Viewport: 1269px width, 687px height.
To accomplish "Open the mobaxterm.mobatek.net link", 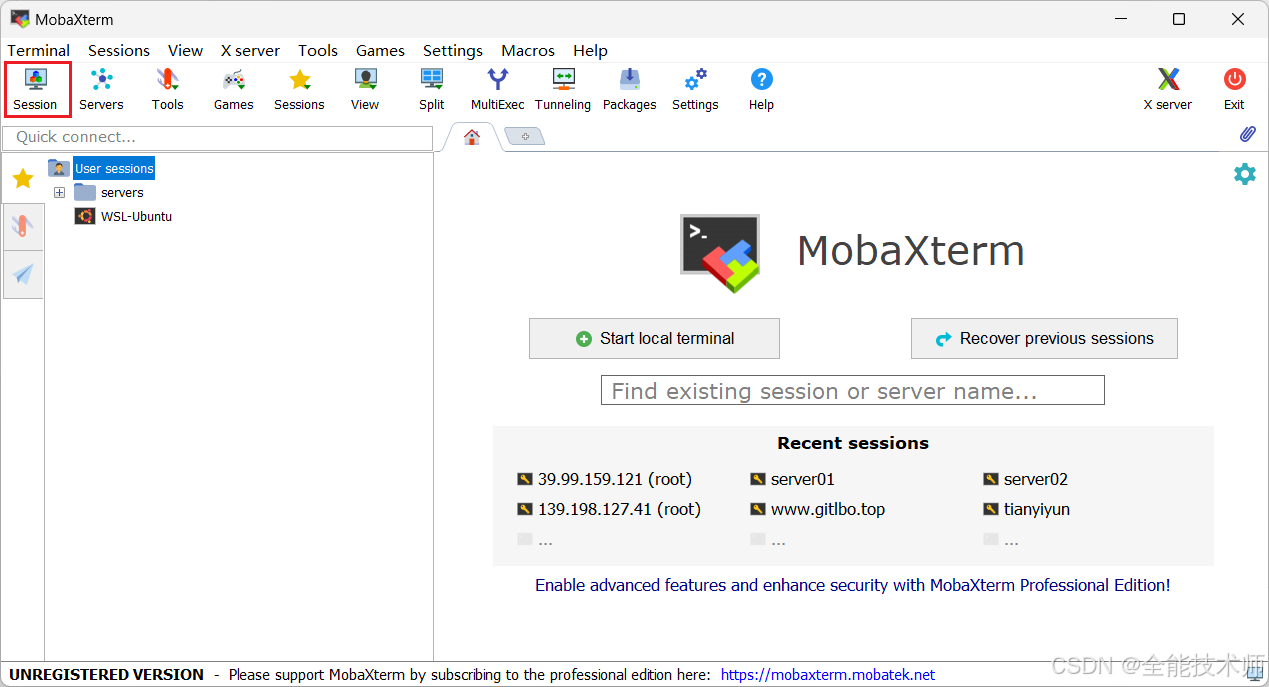I will (x=828, y=675).
